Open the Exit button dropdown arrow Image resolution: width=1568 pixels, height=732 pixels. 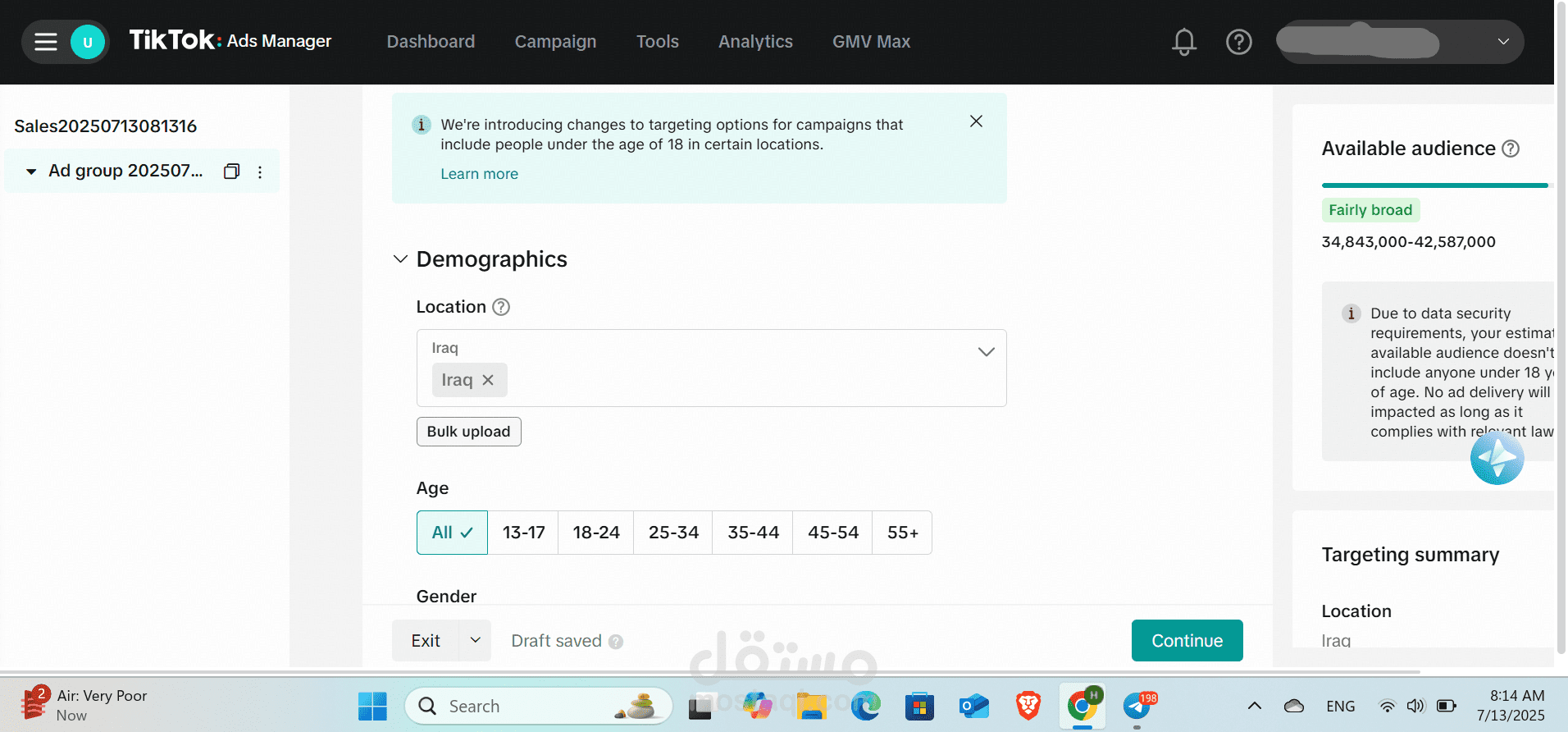point(475,640)
